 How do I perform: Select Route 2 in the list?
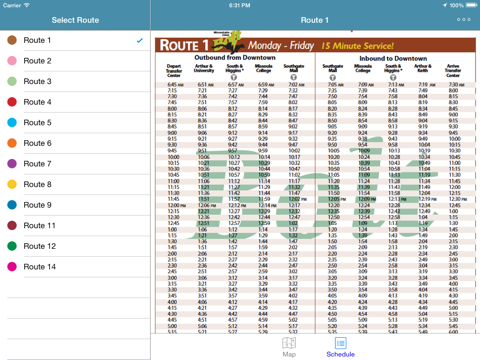point(75,61)
